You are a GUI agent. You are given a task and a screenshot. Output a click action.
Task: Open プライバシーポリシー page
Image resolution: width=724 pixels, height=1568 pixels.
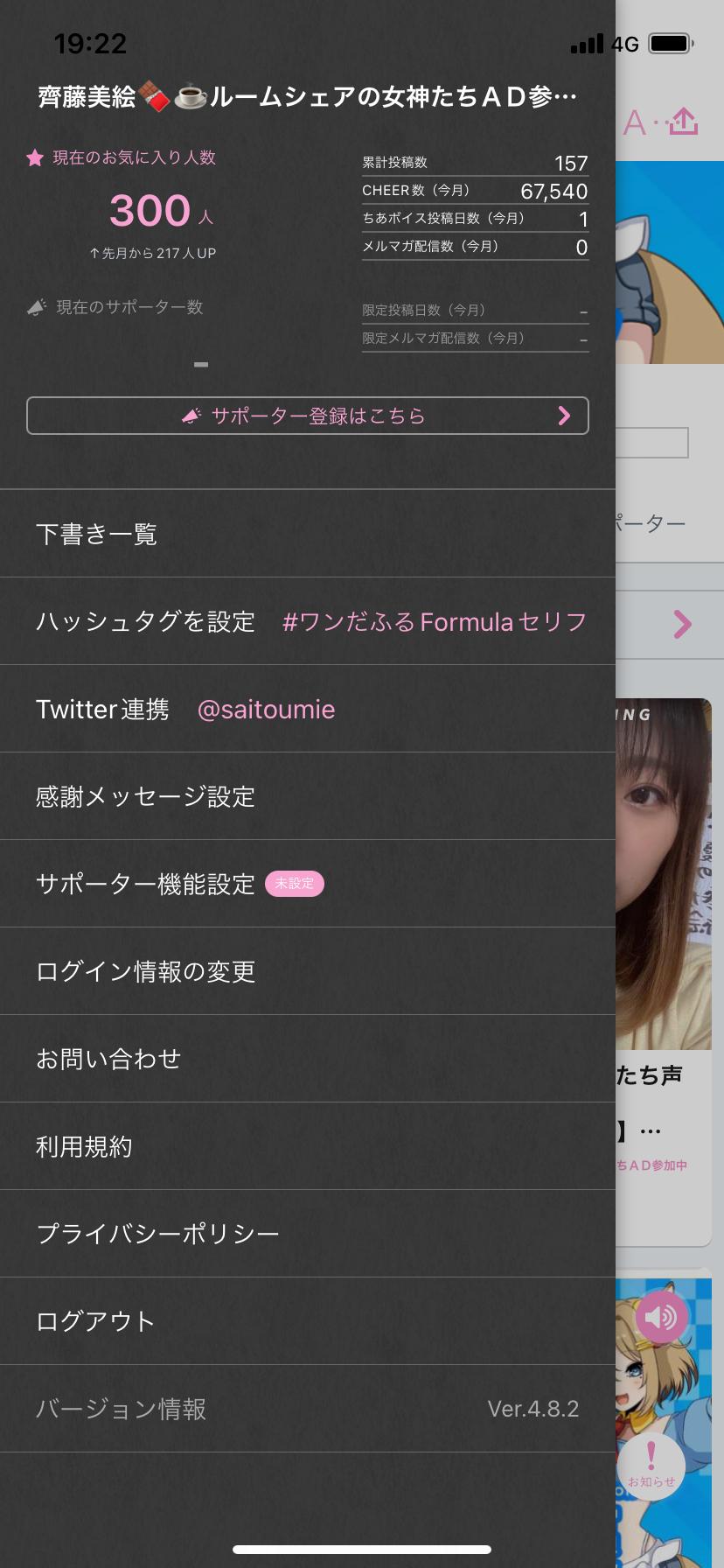308,1234
